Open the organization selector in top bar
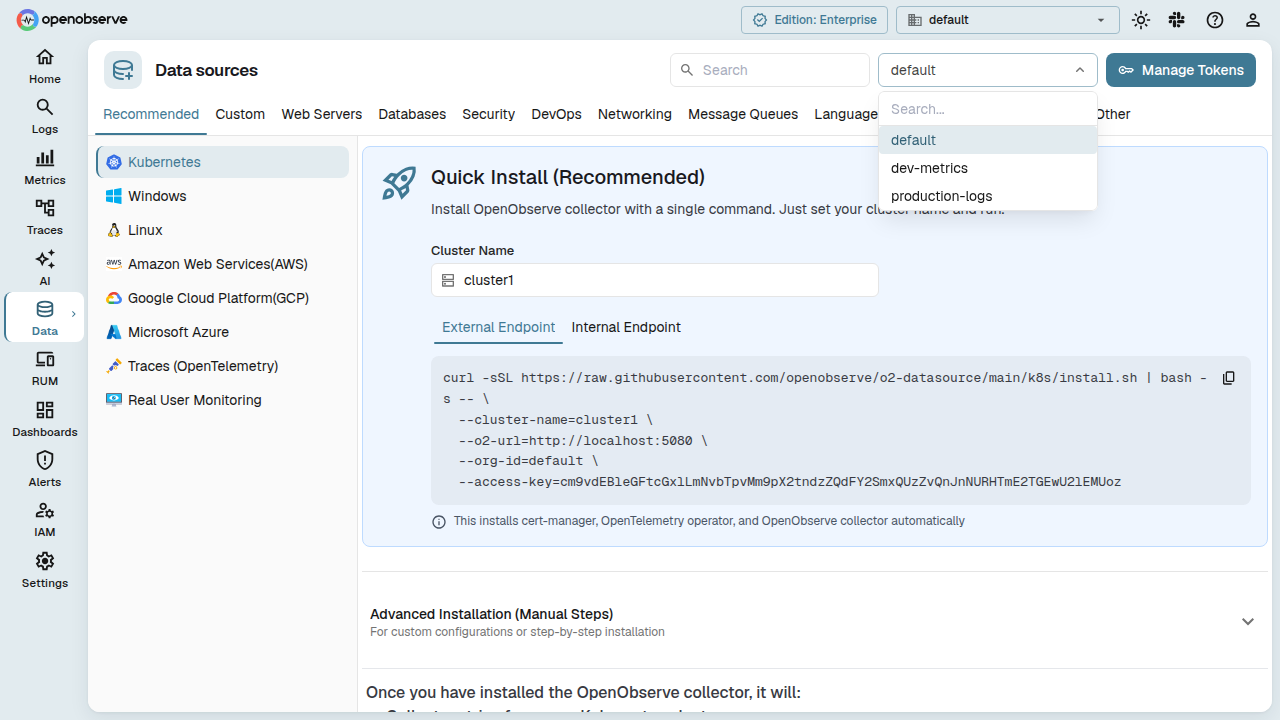1280x720 pixels. pos(1007,20)
